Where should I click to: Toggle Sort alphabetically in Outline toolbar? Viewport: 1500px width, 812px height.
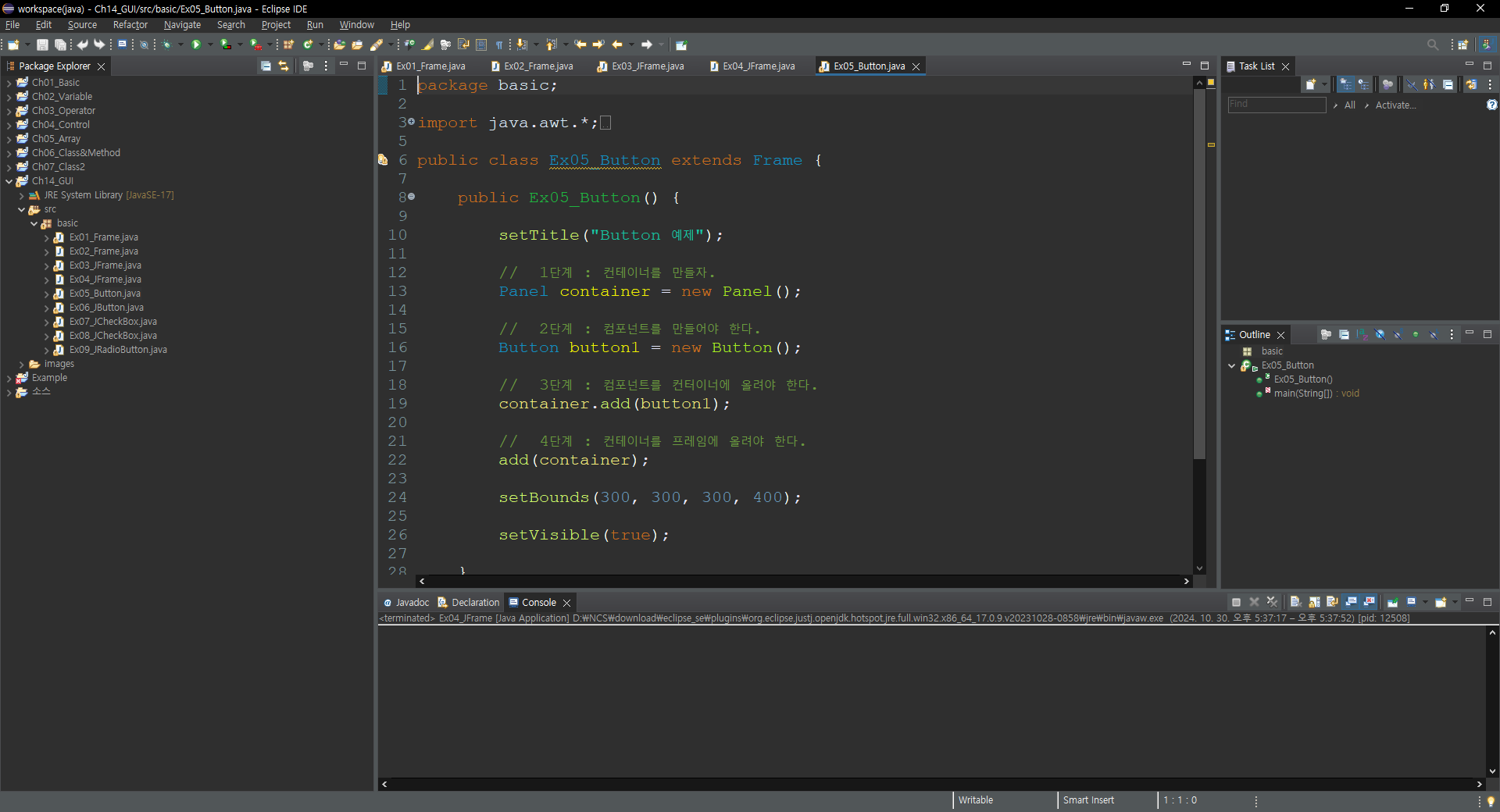1362,335
